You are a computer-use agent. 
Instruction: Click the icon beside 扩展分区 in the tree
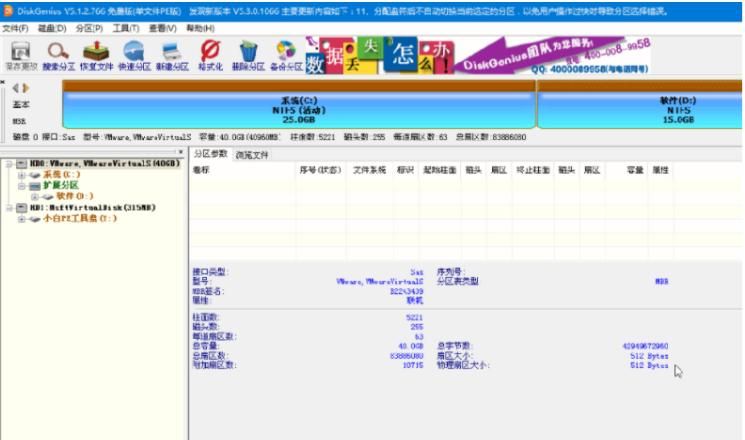[x=34, y=186]
